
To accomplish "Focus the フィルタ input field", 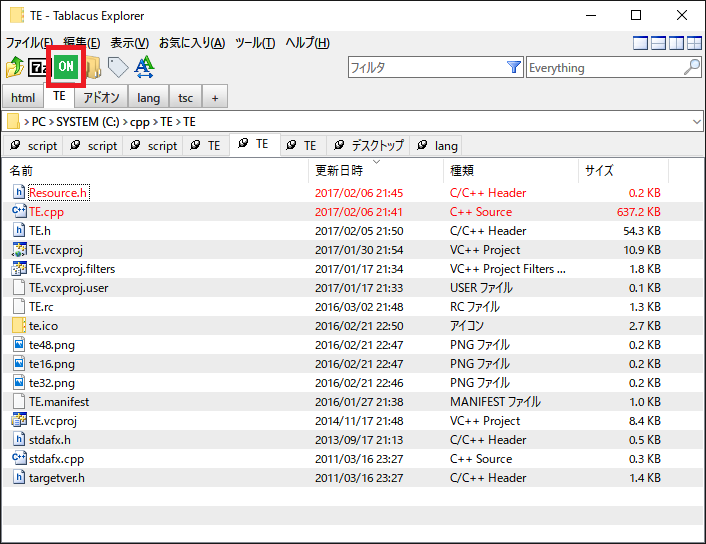I will point(426,67).
